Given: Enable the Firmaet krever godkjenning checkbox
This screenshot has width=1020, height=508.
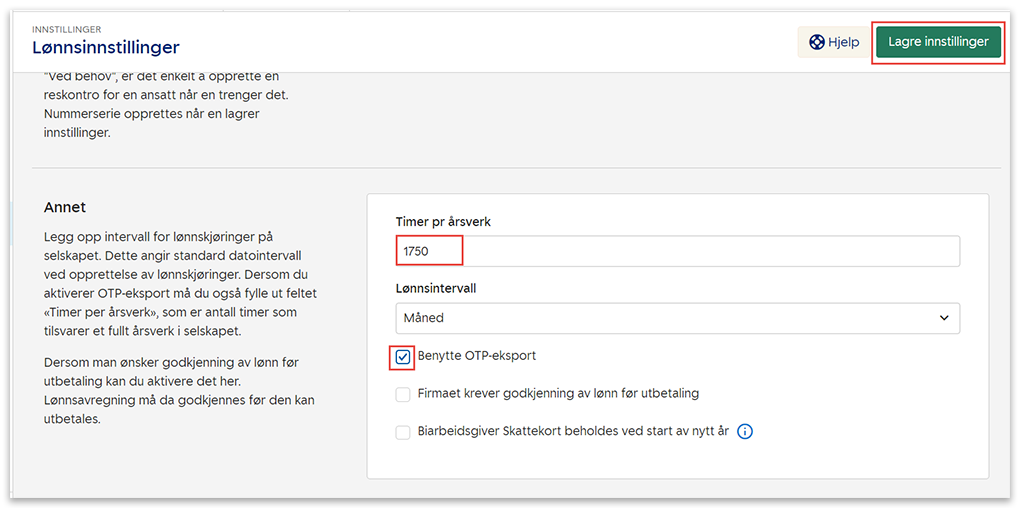Looking at the screenshot, I should (403, 394).
